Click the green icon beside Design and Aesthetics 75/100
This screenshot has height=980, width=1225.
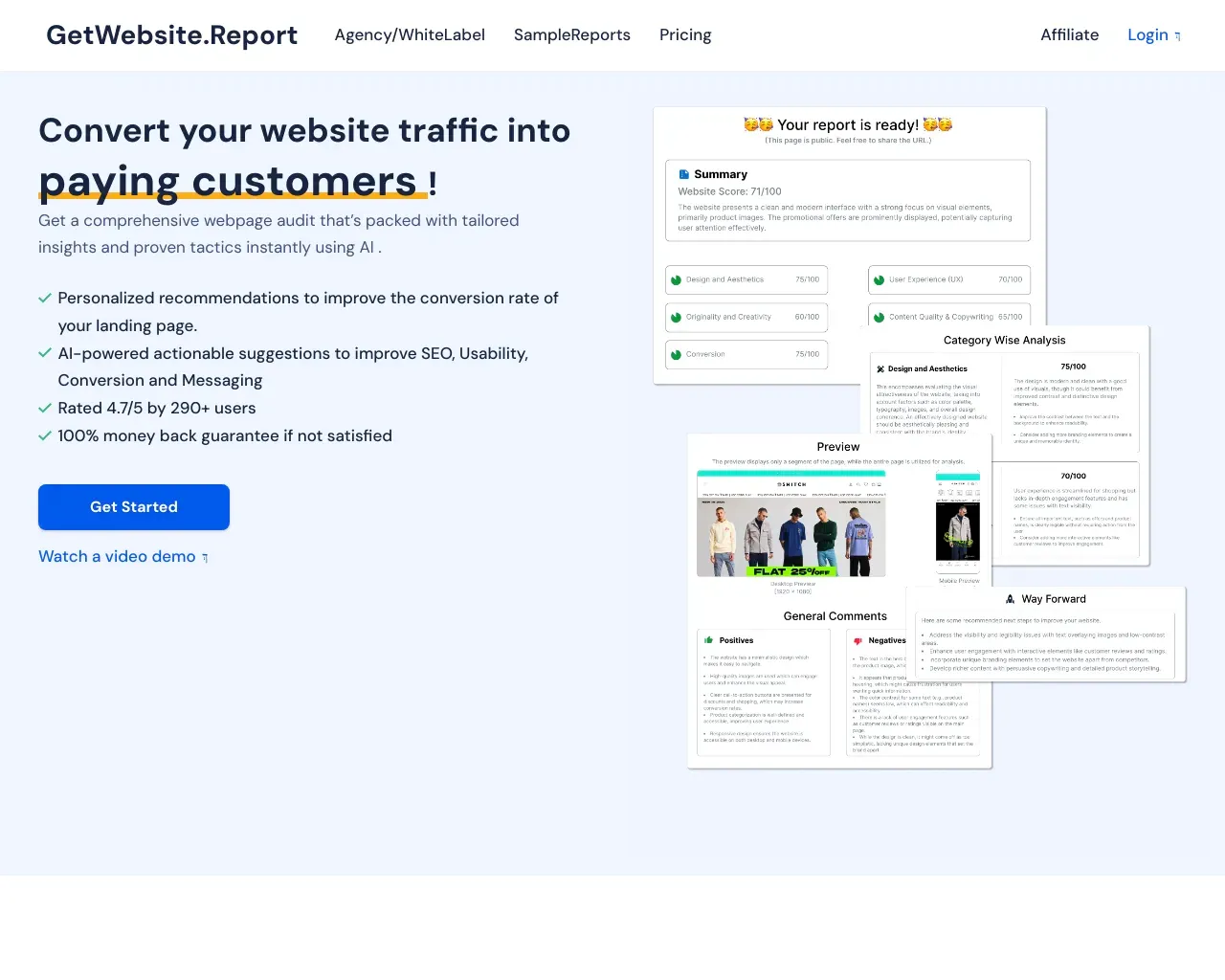677,280
